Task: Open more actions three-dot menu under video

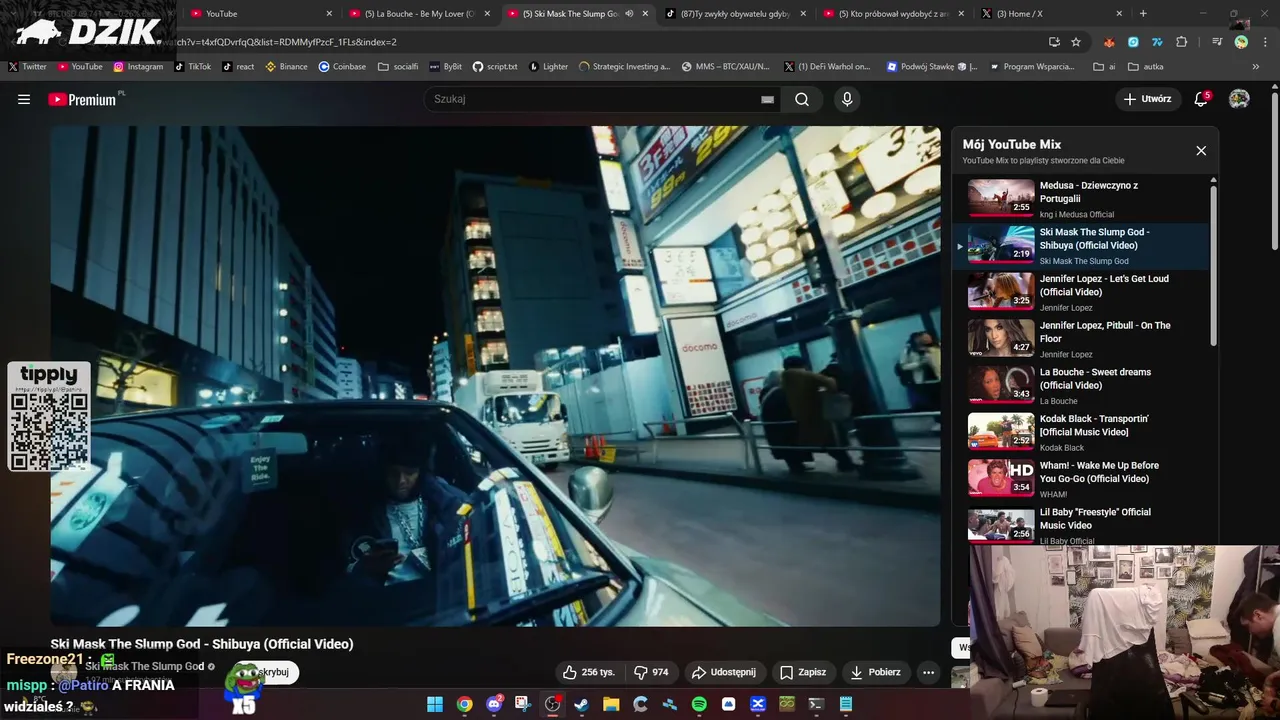Action: [x=928, y=672]
